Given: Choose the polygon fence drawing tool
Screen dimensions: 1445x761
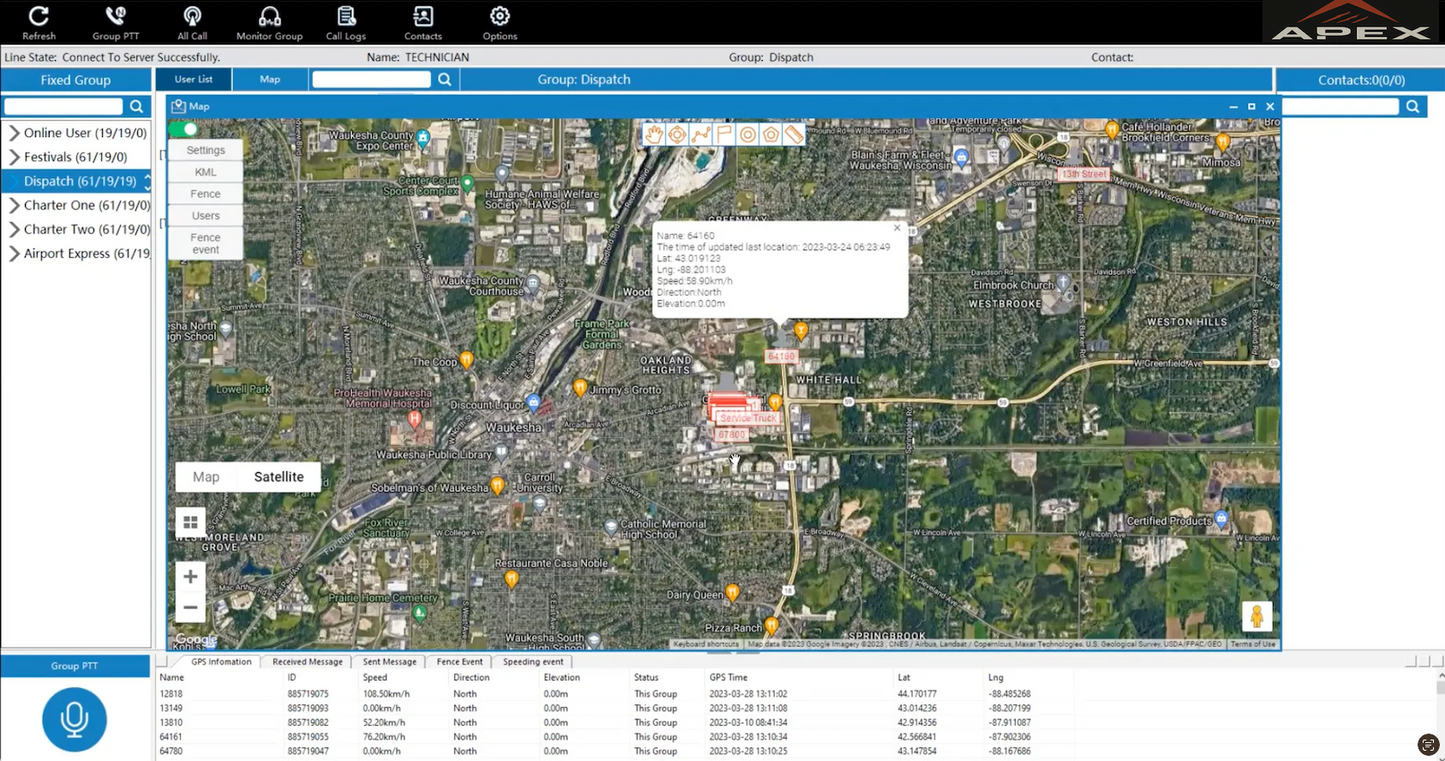Looking at the screenshot, I should point(771,134).
